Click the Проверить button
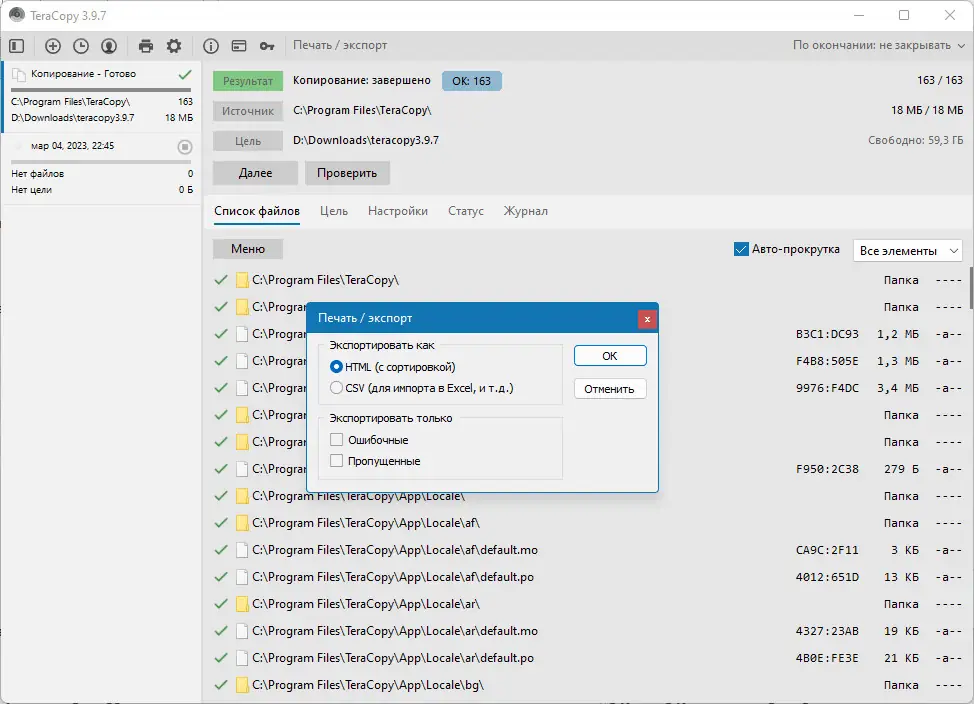 tap(347, 173)
